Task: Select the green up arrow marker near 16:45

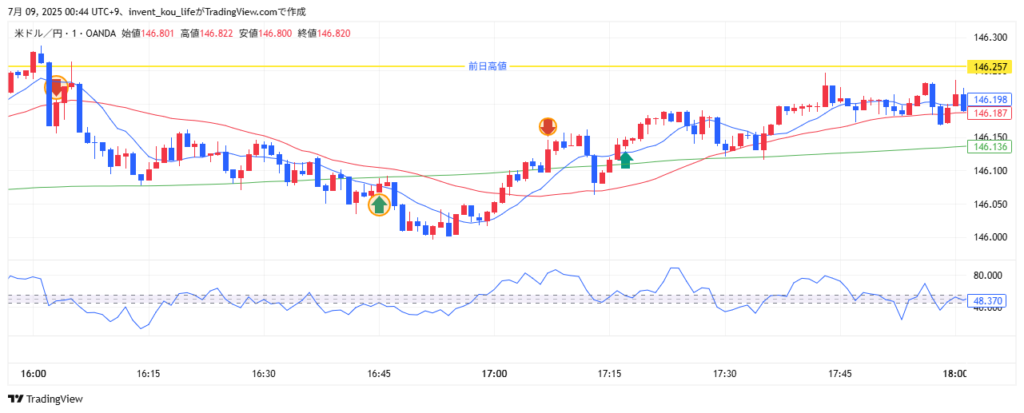Action: tap(379, 205)
